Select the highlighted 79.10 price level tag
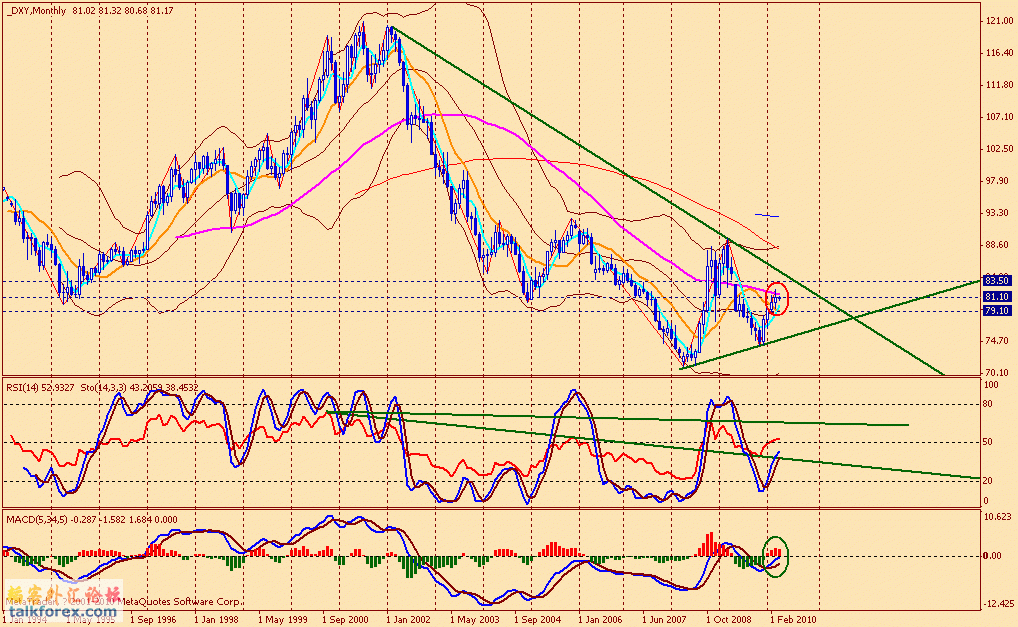This screenshot has height=627, width=1018. 997,311
